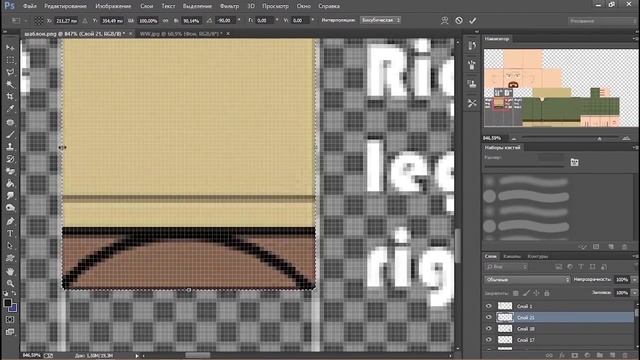Click the Navigator zoom slider
640x360 pixels.
[x=570, y=138]
